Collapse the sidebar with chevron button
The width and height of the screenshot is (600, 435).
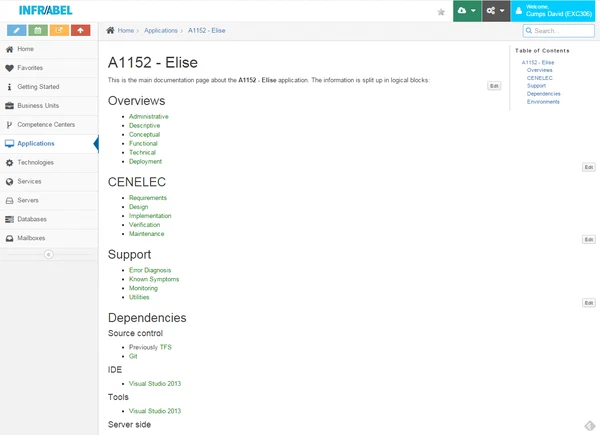(x=49, y=254)
